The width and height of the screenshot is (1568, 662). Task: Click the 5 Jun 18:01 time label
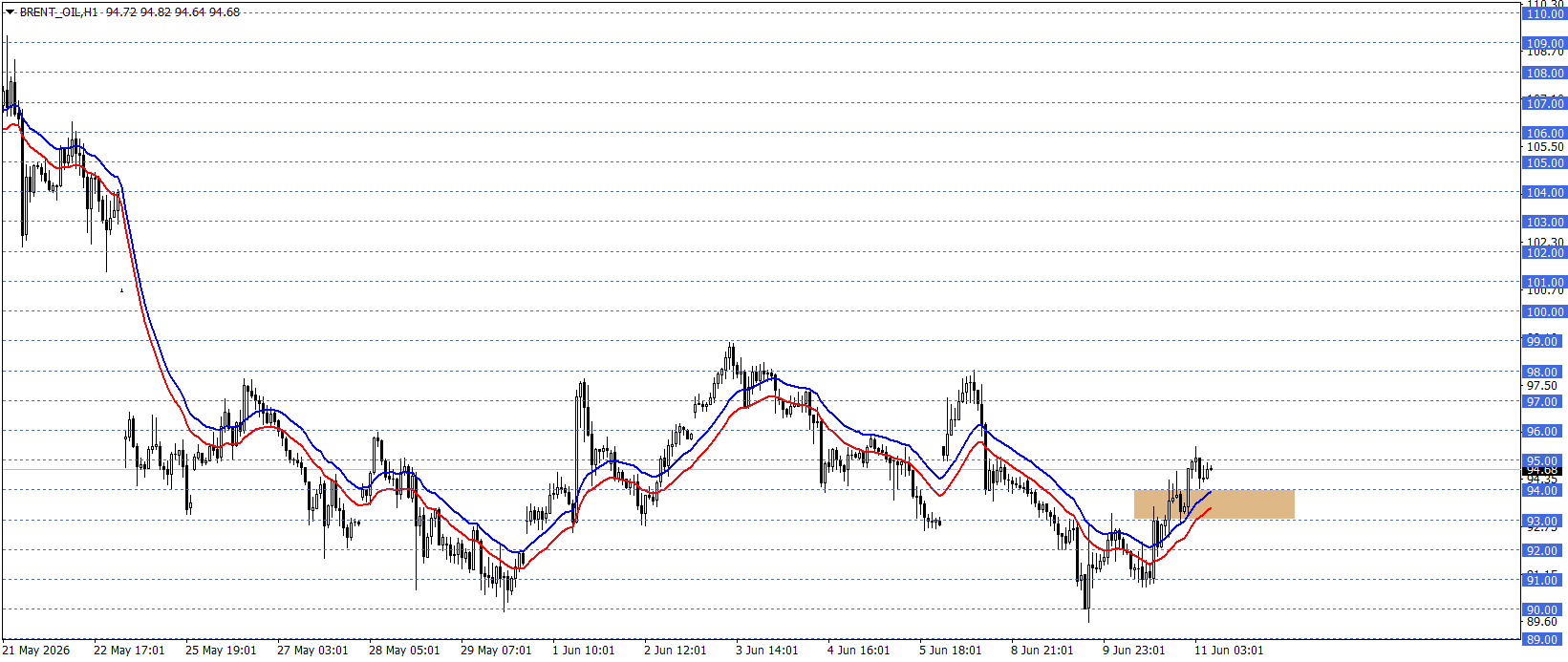click(951, 651)
